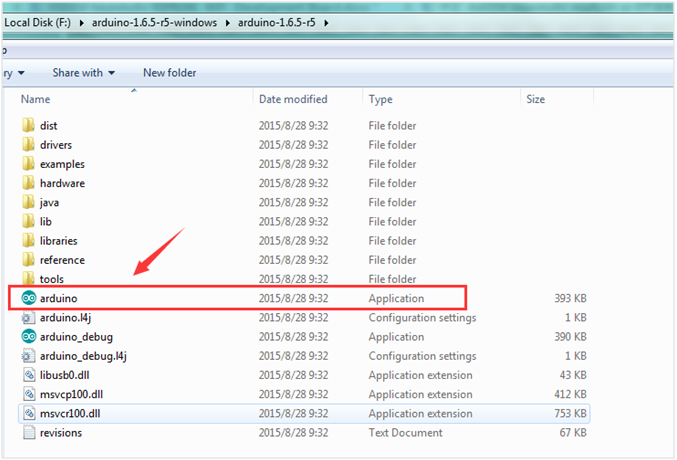Click 'Application extension' in libusb0.dll row
677x460 pixels.
421,375
